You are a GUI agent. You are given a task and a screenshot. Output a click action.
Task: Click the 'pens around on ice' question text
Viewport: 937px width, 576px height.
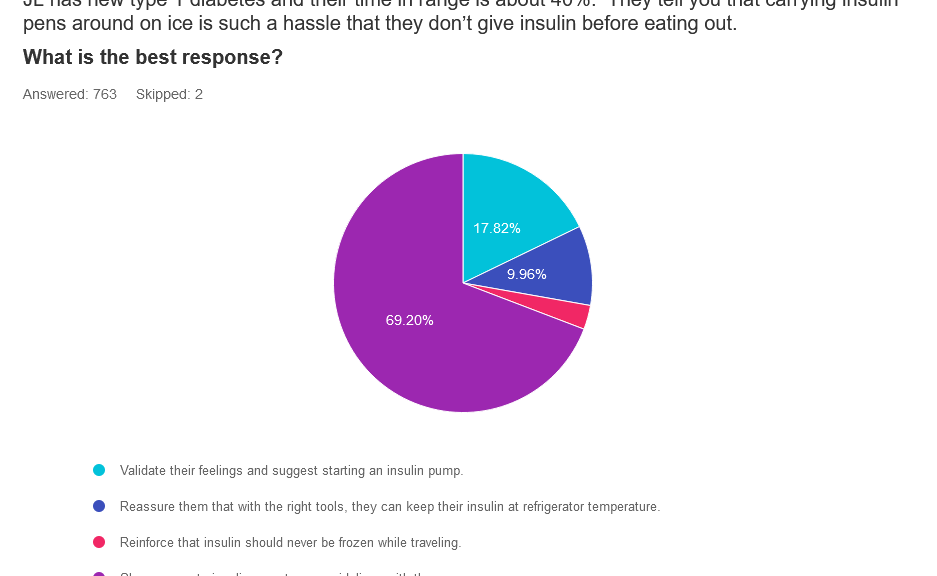380,24
